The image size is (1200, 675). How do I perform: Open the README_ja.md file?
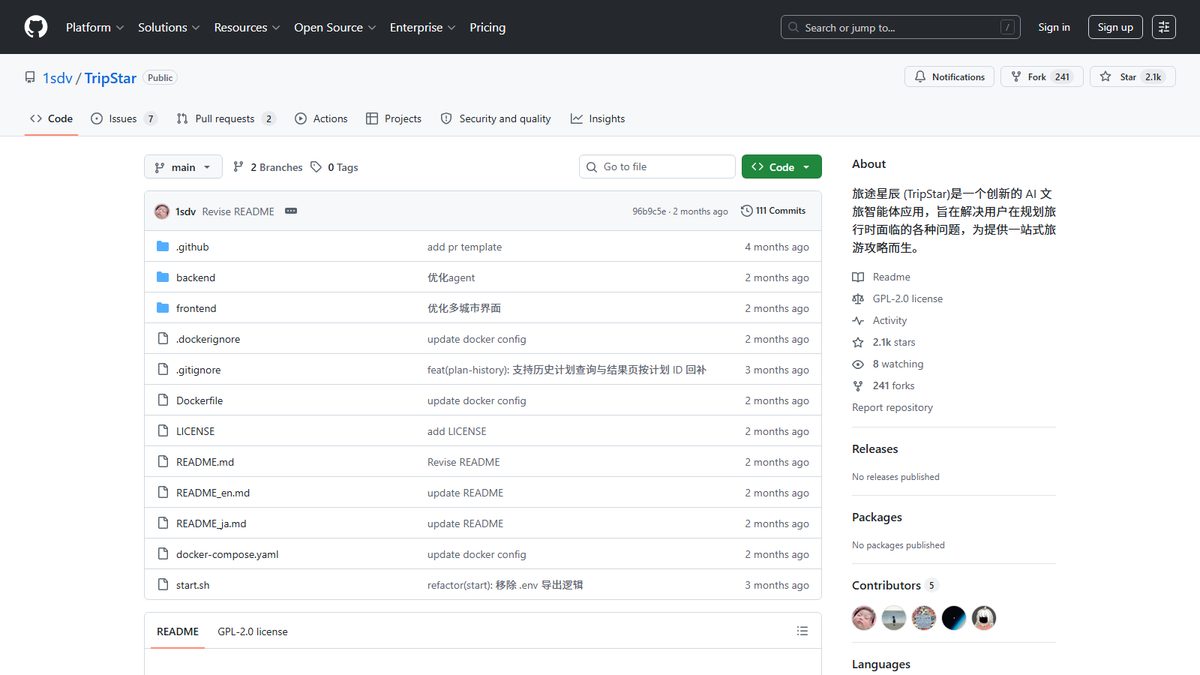[211, 524]
